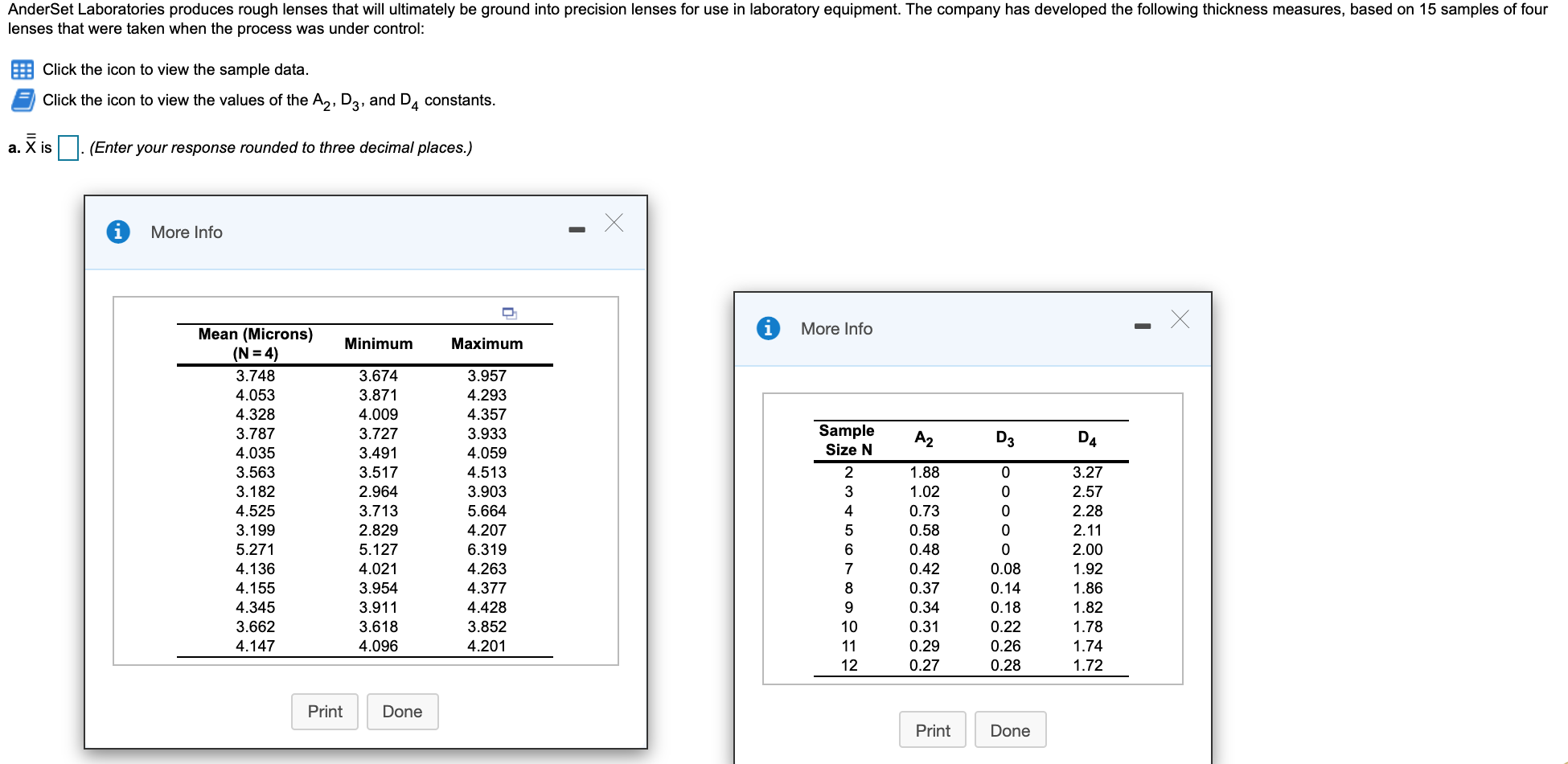Select the D3 column header
Image resolution: width=1568 pixels, height=764 pixels.
tap(1005, 438)
